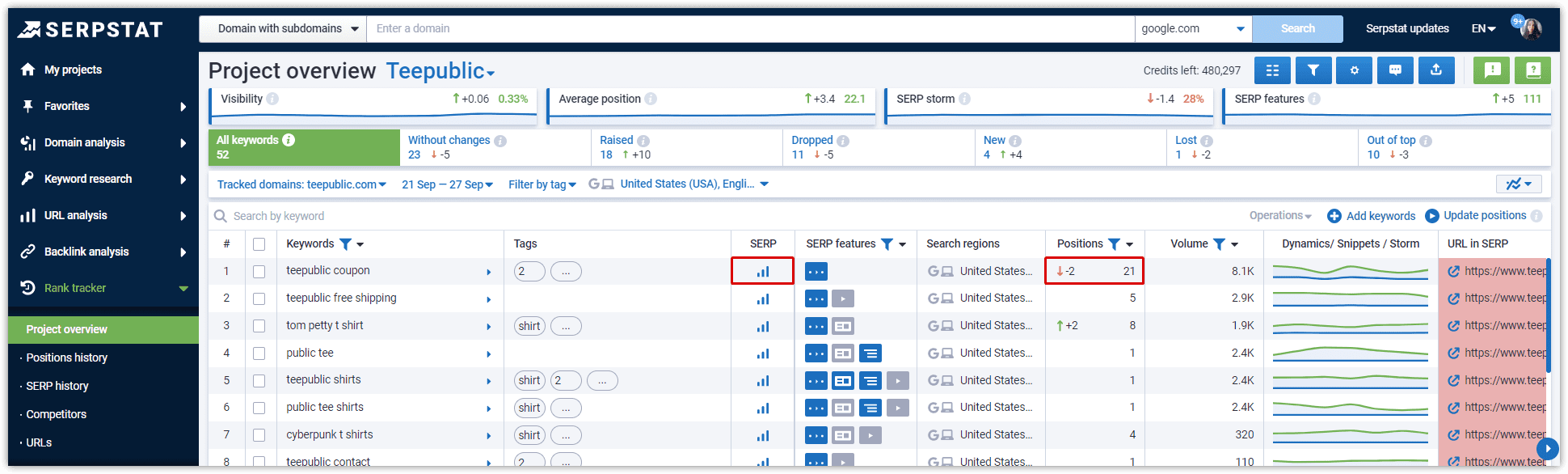Check the box for teepublic coupon
The height and width of the screenshot is (474, 1568).
pos(259,272)
